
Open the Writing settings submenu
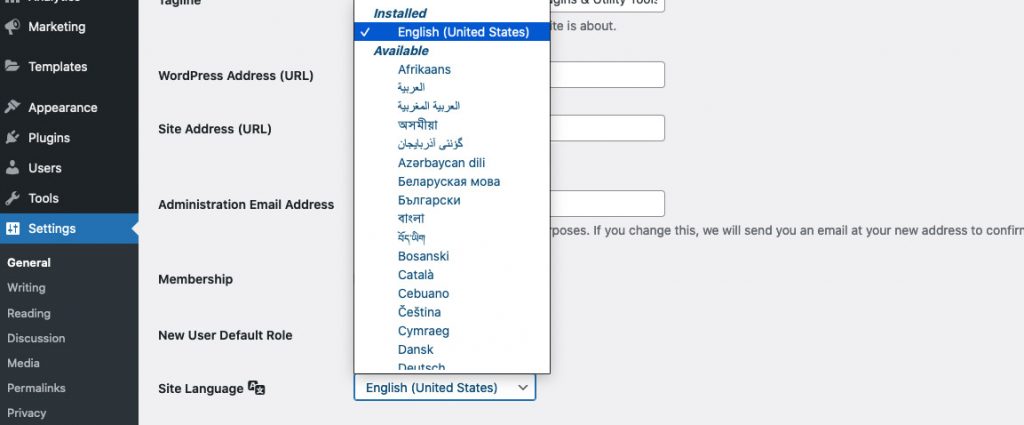point(26,287)
